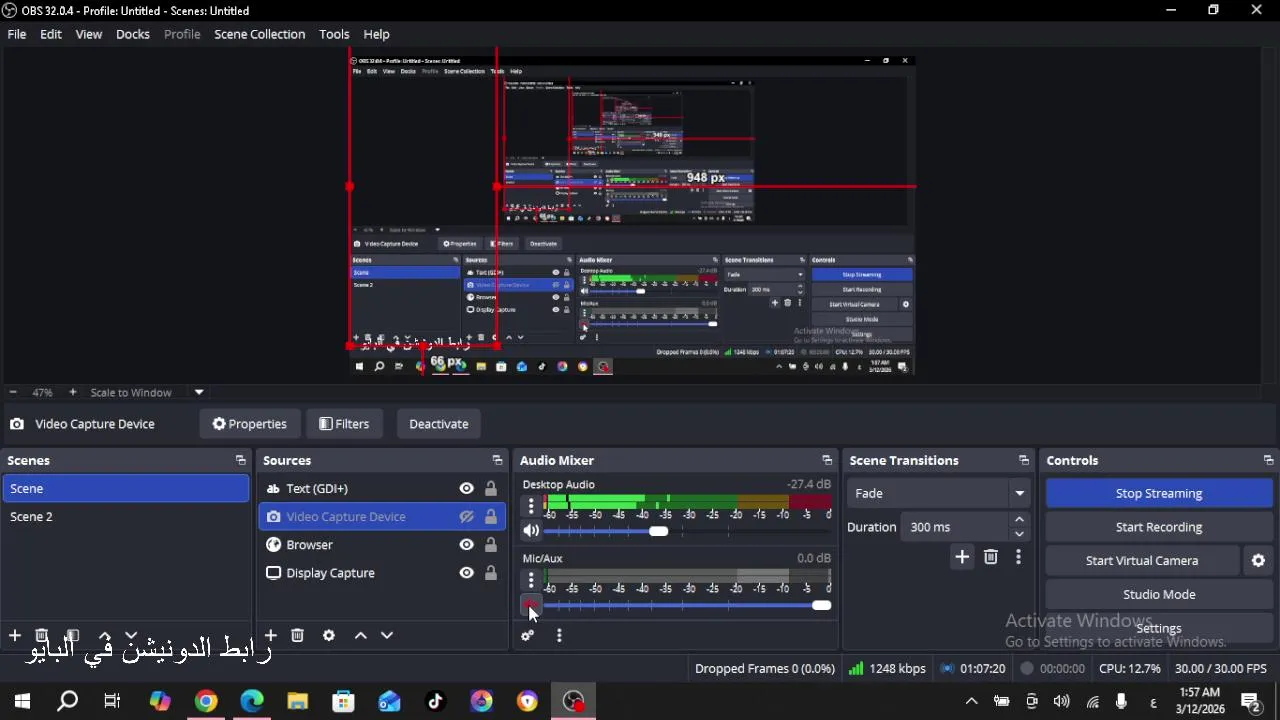Hide the Display Capture source
This screenshot has height=720, width=1280.
466,573
